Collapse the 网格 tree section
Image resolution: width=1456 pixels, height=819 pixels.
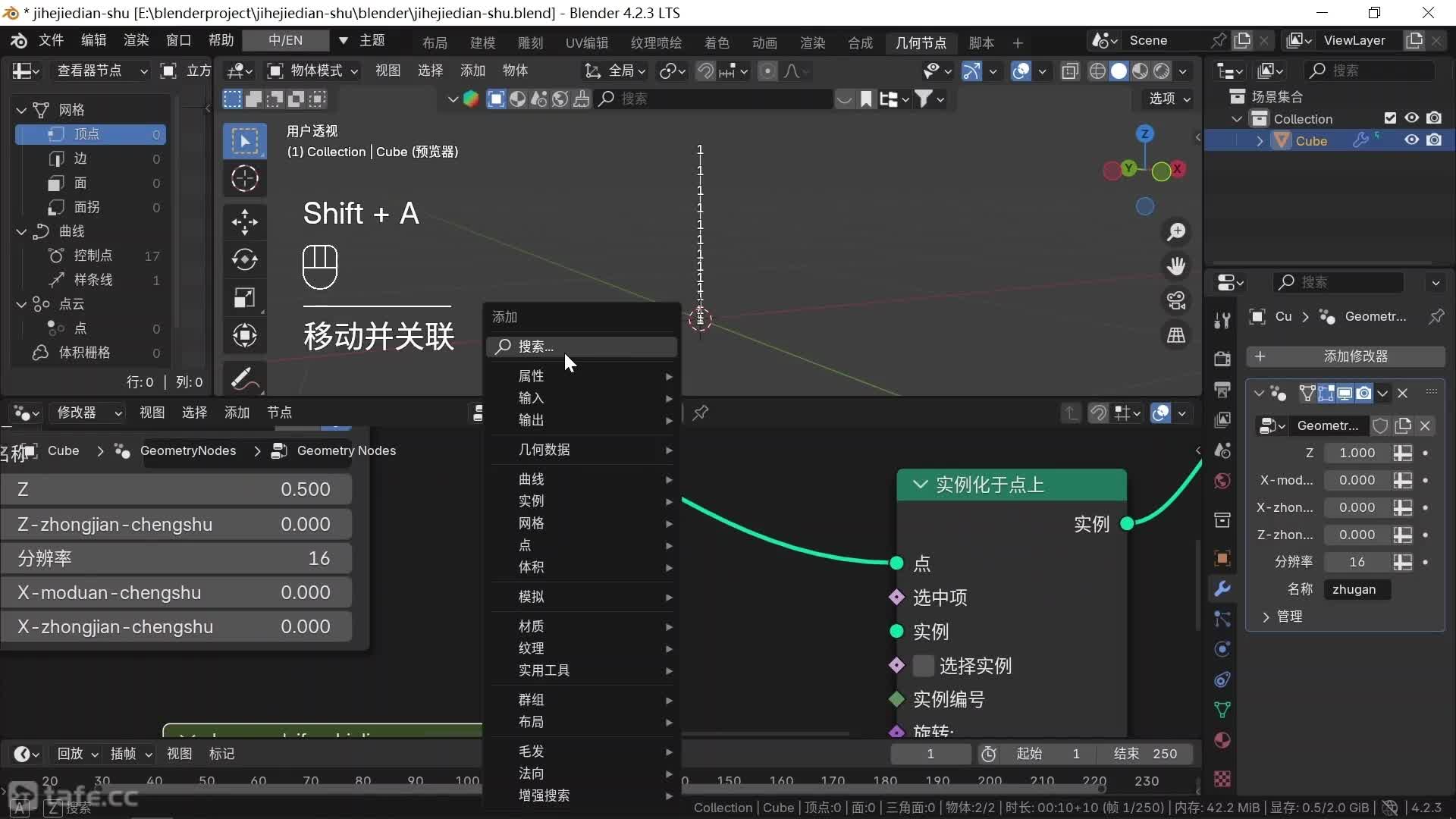point(22,110)
